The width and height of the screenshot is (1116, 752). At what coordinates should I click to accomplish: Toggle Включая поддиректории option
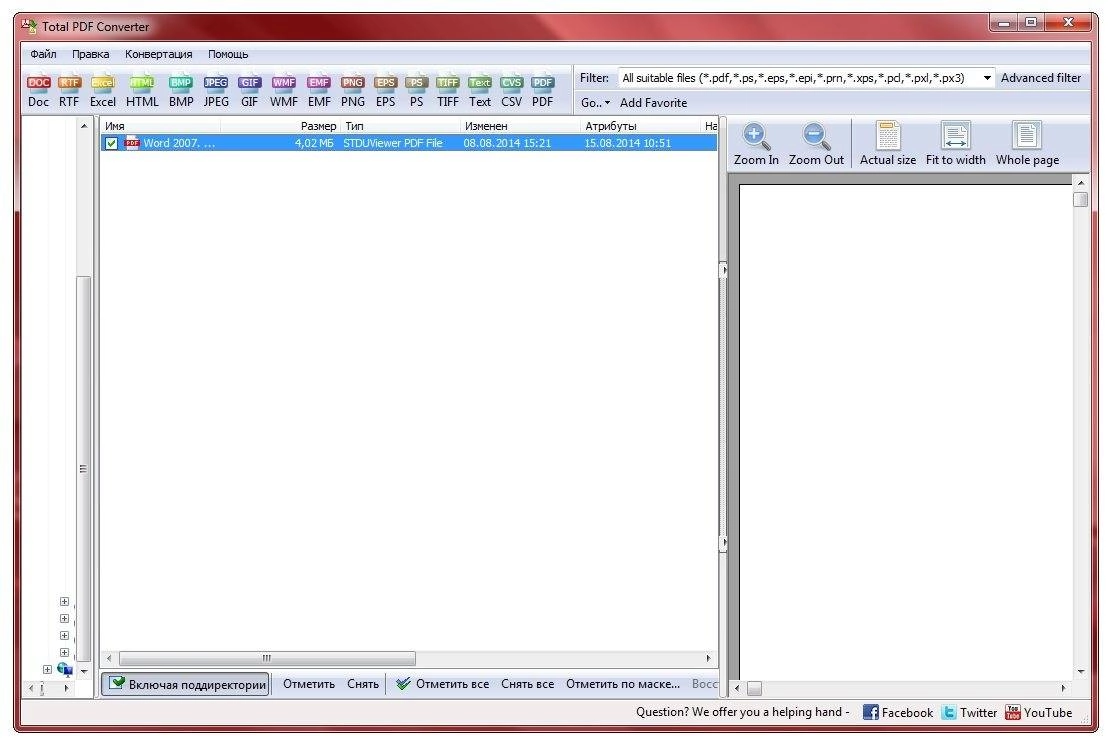pyautogui.click(x=185, y=684)
